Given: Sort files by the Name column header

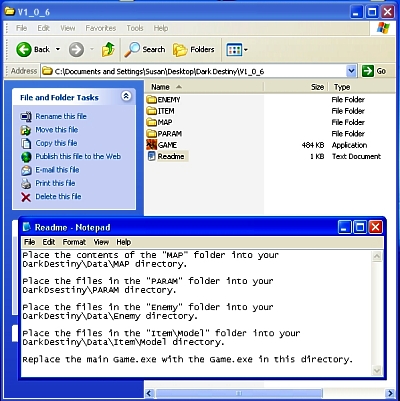Looking at the screenshot, I should [x=204, y=87].
